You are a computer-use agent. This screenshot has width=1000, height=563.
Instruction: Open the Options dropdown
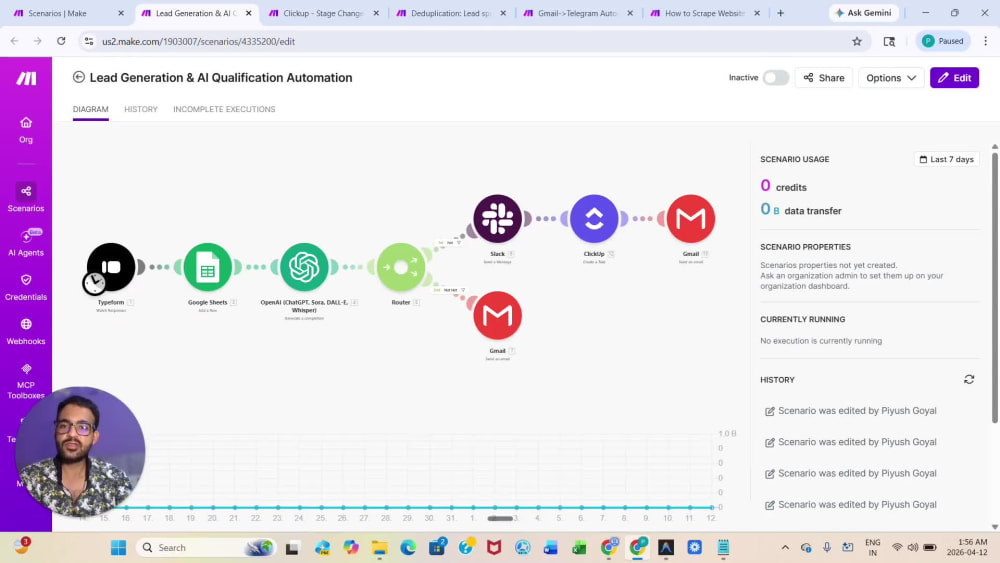coord(891,78)
